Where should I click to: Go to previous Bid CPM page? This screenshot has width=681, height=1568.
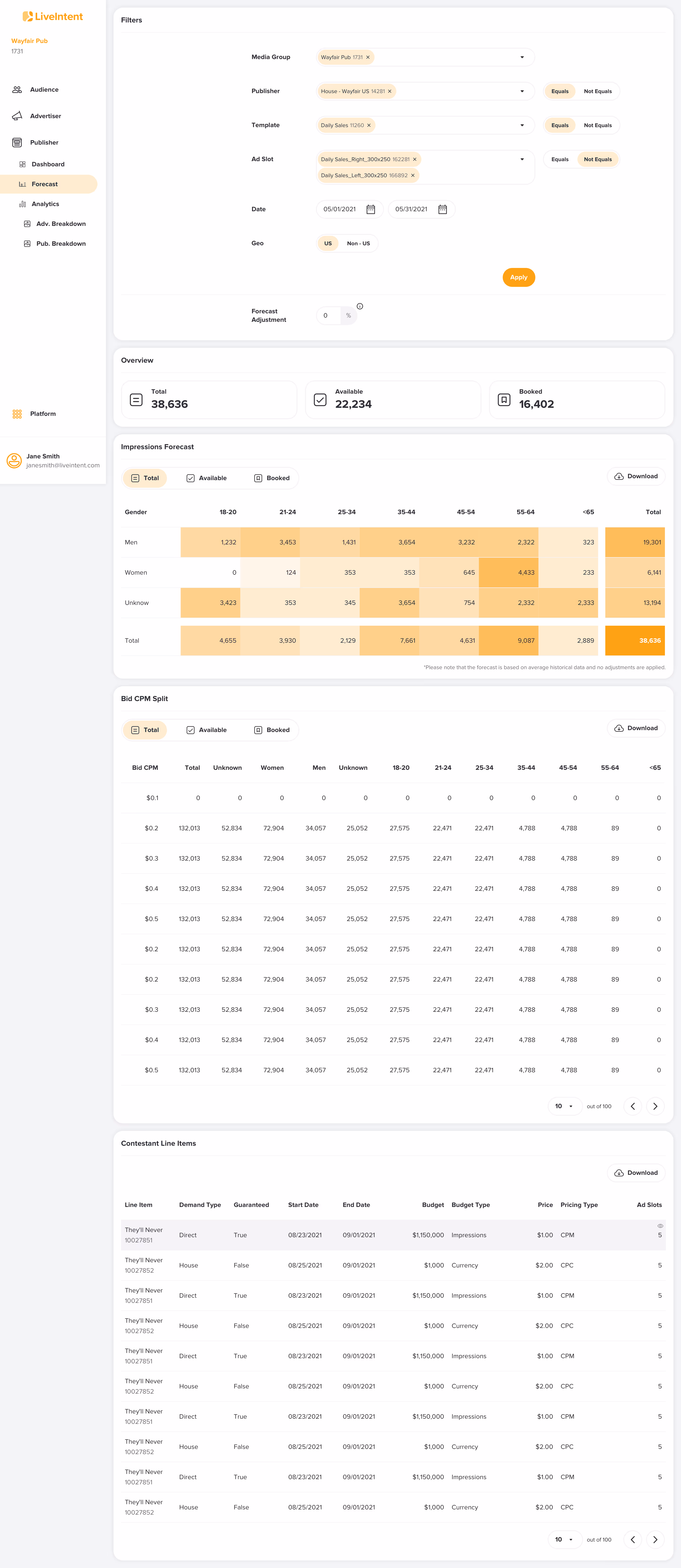coord(633,1107)
